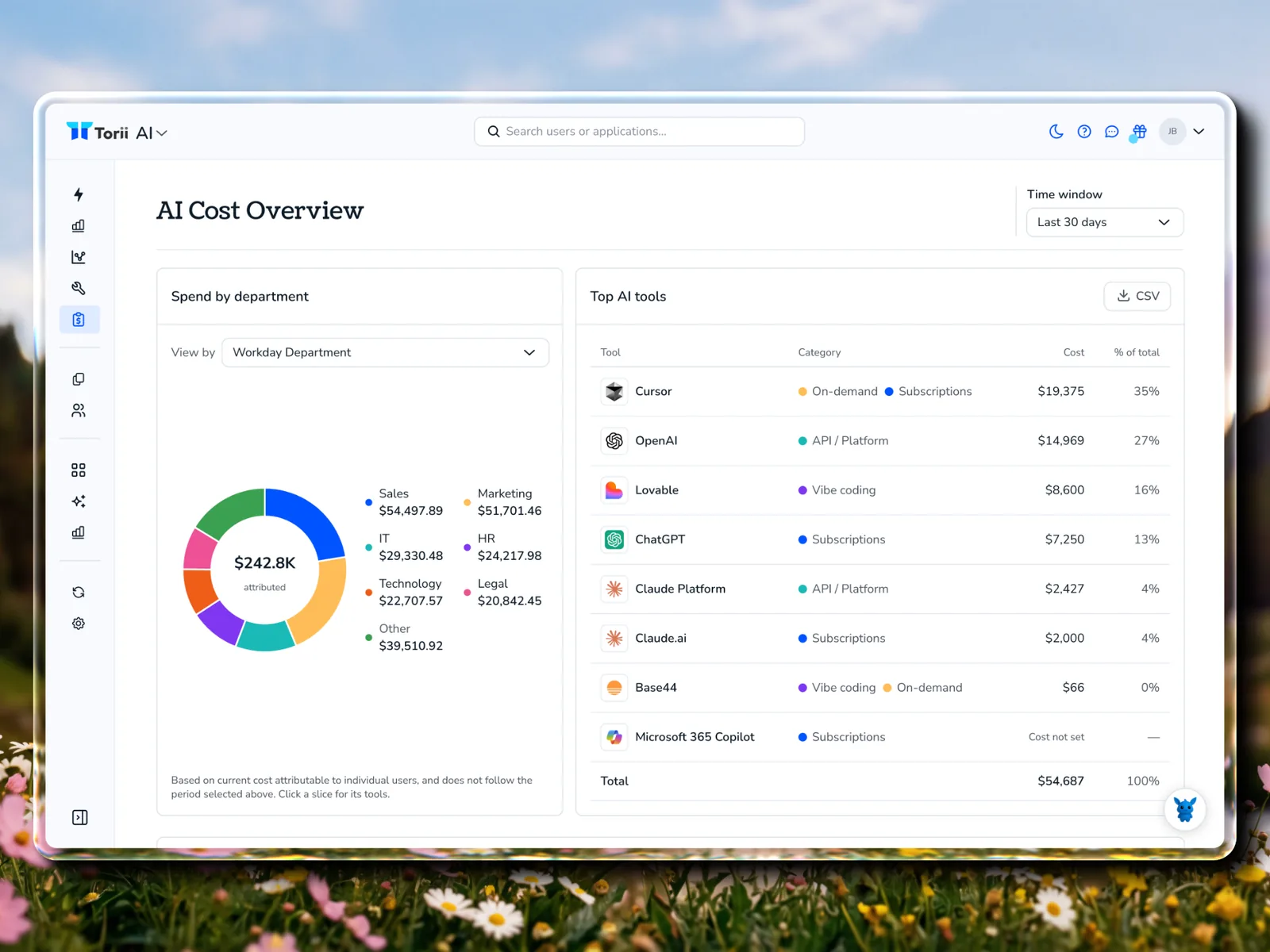The image size is (1270, 952).
Task: Select the Marketing legend entry
Action: pos(502,502)
